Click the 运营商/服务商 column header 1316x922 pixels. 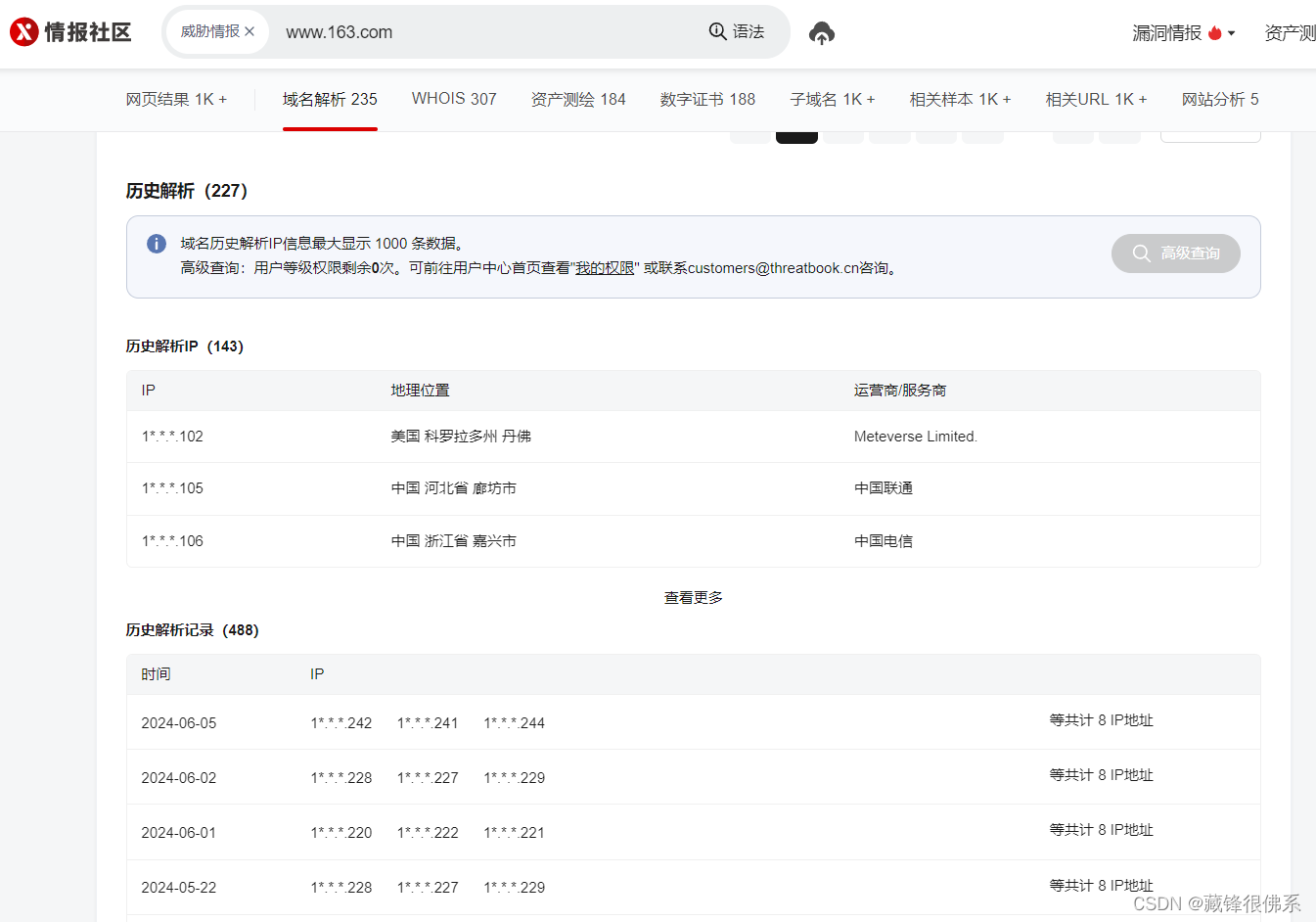point(900,391)
